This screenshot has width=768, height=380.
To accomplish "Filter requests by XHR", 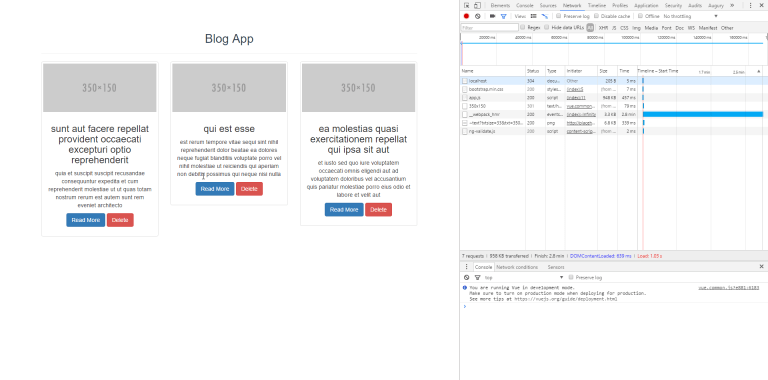I will (x=603, y=28).
